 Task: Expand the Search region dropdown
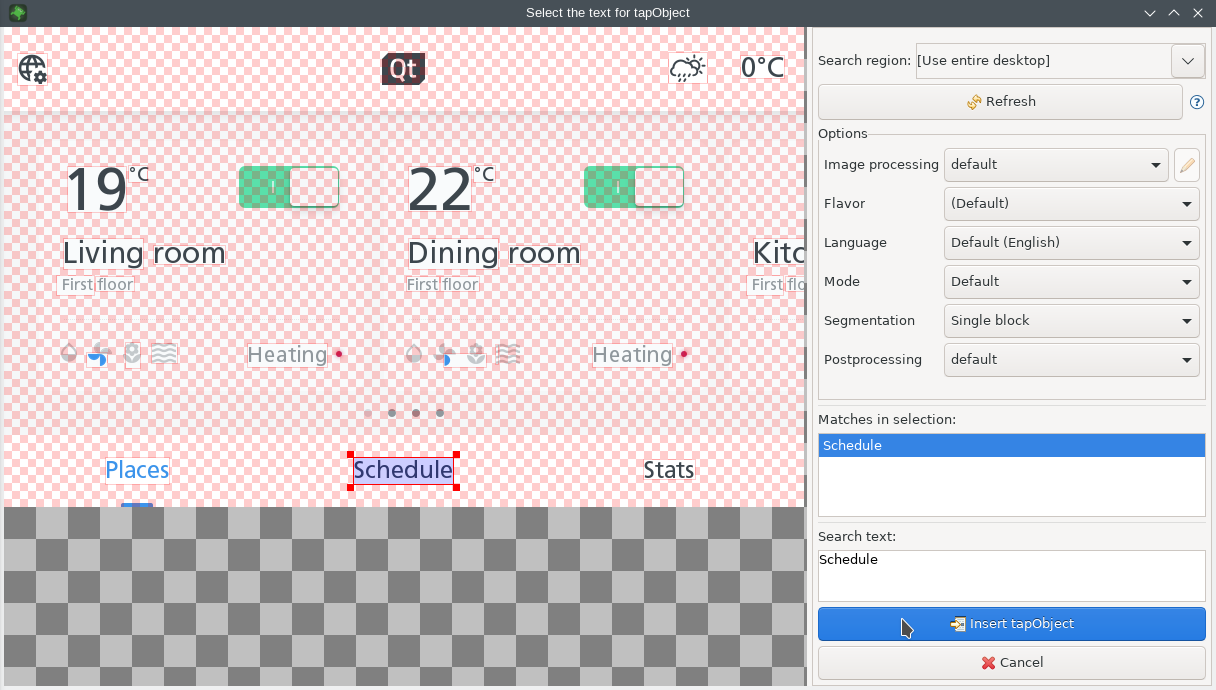pyautogui.click(x=1187, y=61)
